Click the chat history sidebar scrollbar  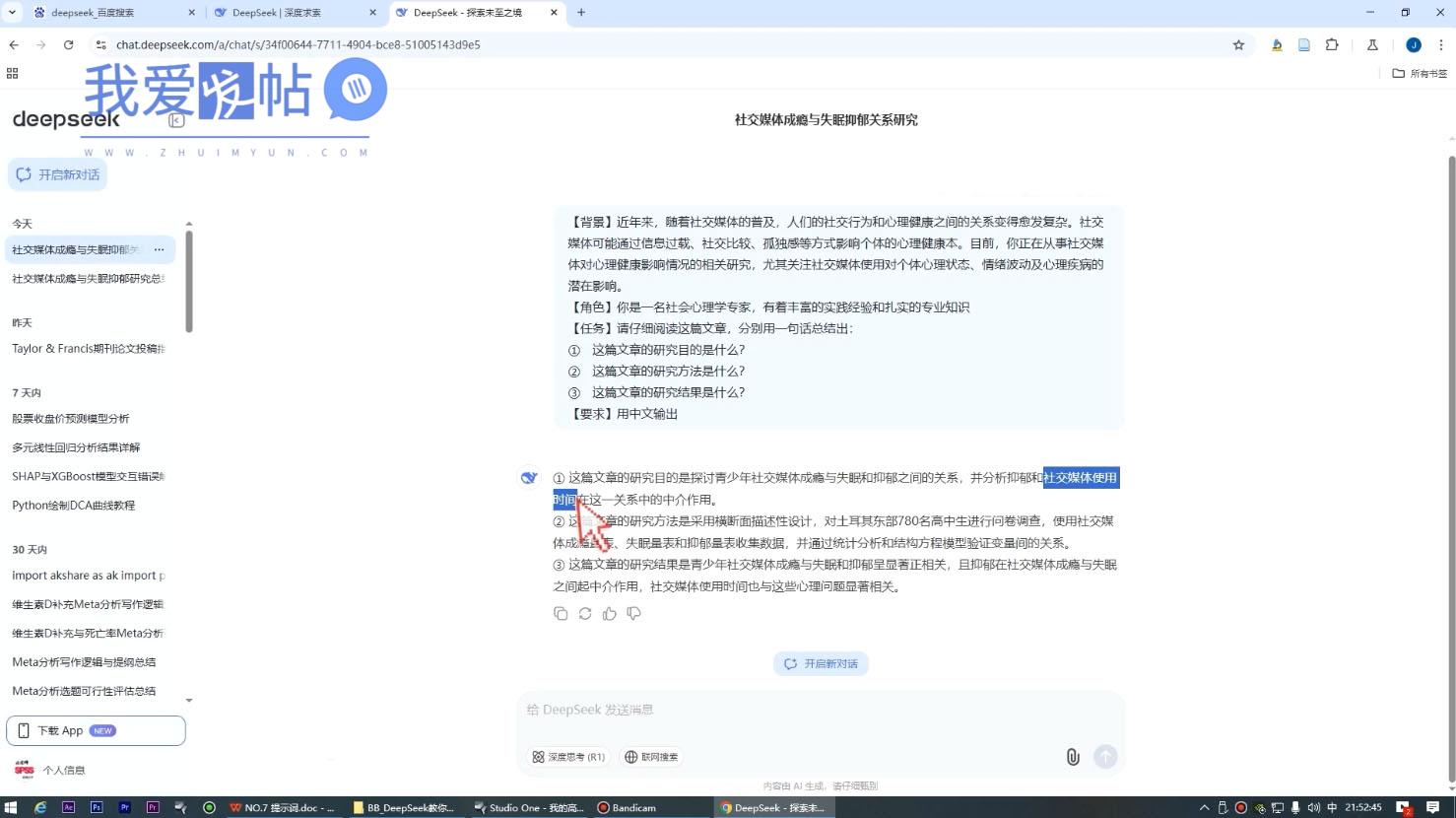pos(189,281)
